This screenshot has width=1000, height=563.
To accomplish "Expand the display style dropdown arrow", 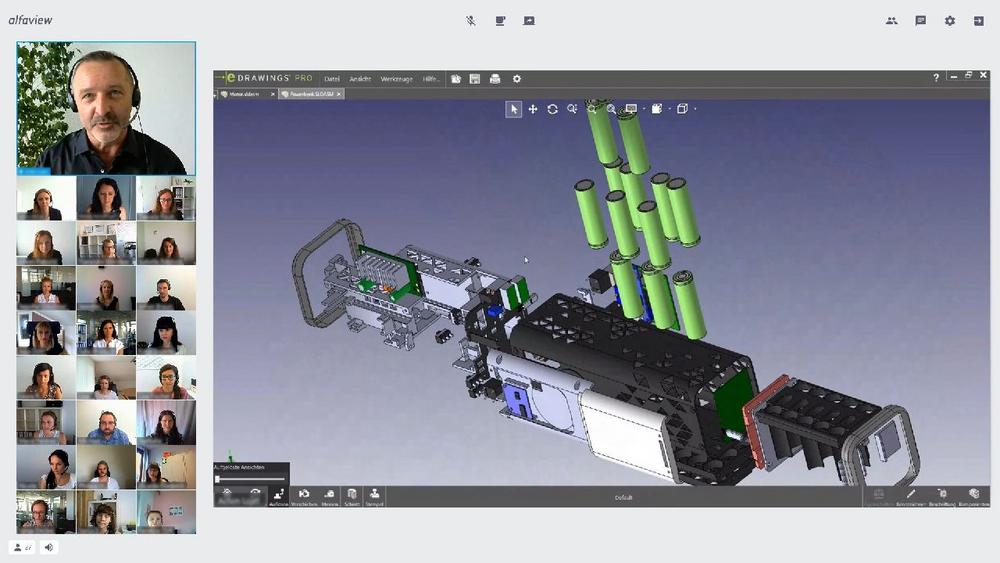I will point(644,109).
